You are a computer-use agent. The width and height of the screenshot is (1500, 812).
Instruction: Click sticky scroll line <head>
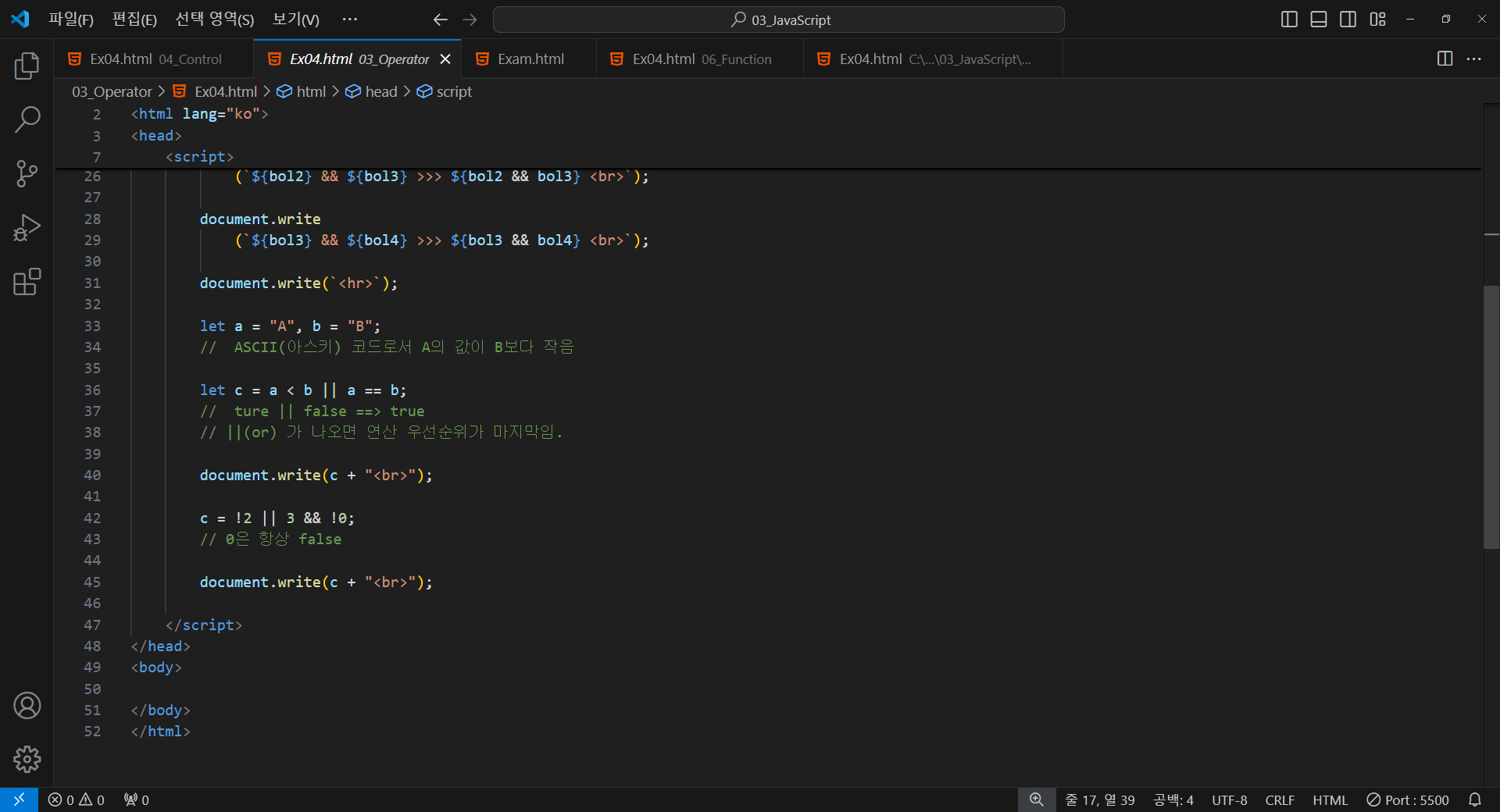coord(156,135)
